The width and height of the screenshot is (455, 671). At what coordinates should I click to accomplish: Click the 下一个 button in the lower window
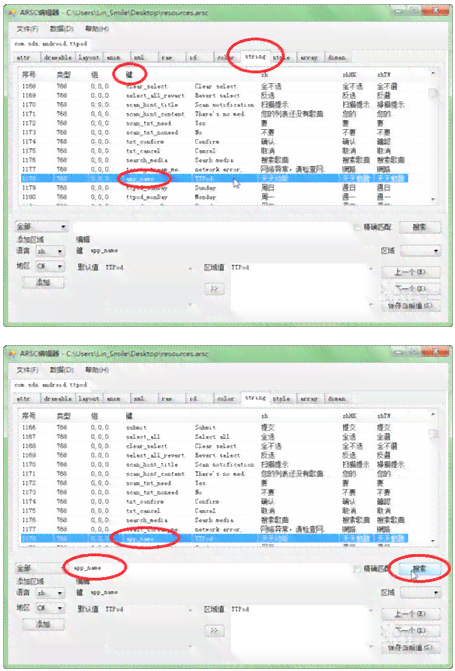point(410,630)
